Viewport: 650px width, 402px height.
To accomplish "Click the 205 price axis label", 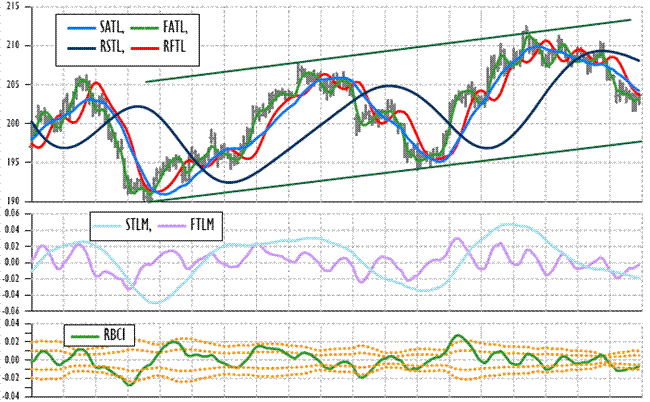I will [13, 85].
